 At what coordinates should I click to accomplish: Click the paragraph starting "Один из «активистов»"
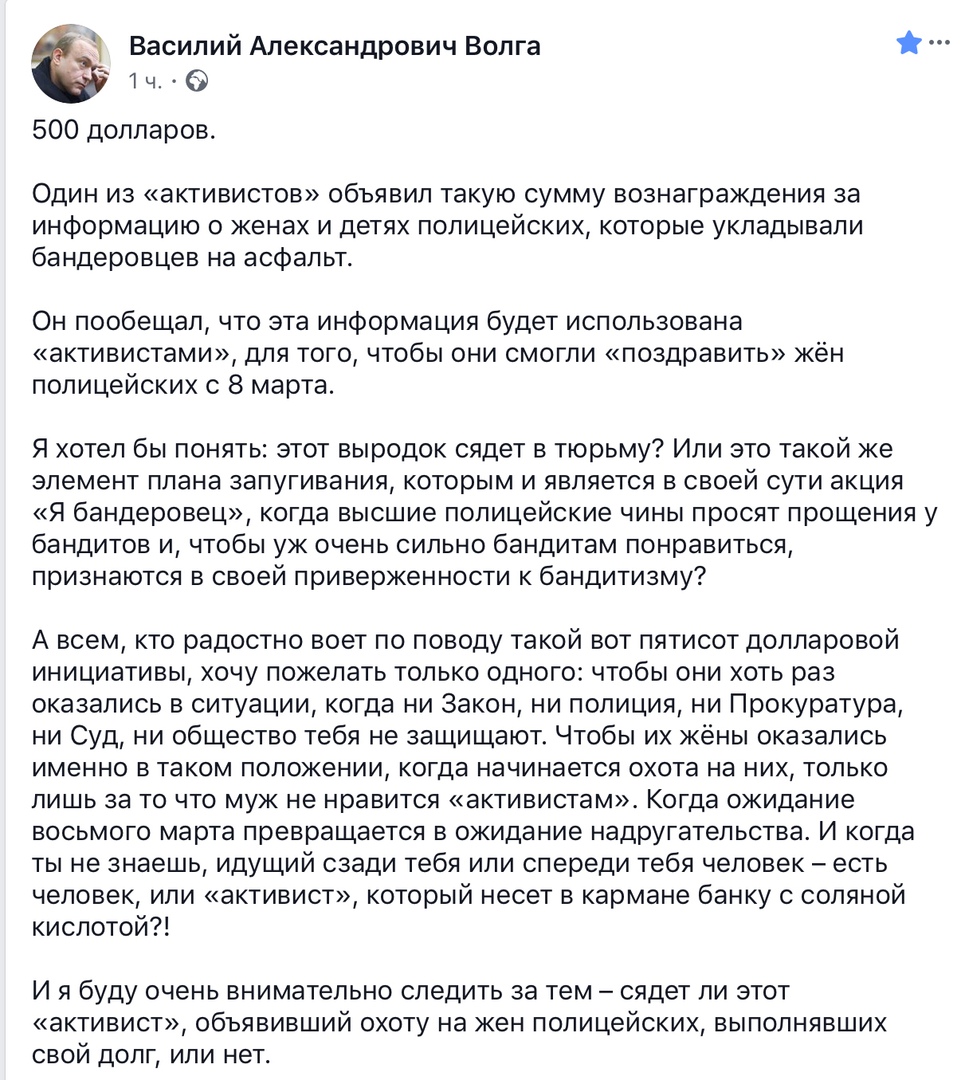tap(447, 225)
